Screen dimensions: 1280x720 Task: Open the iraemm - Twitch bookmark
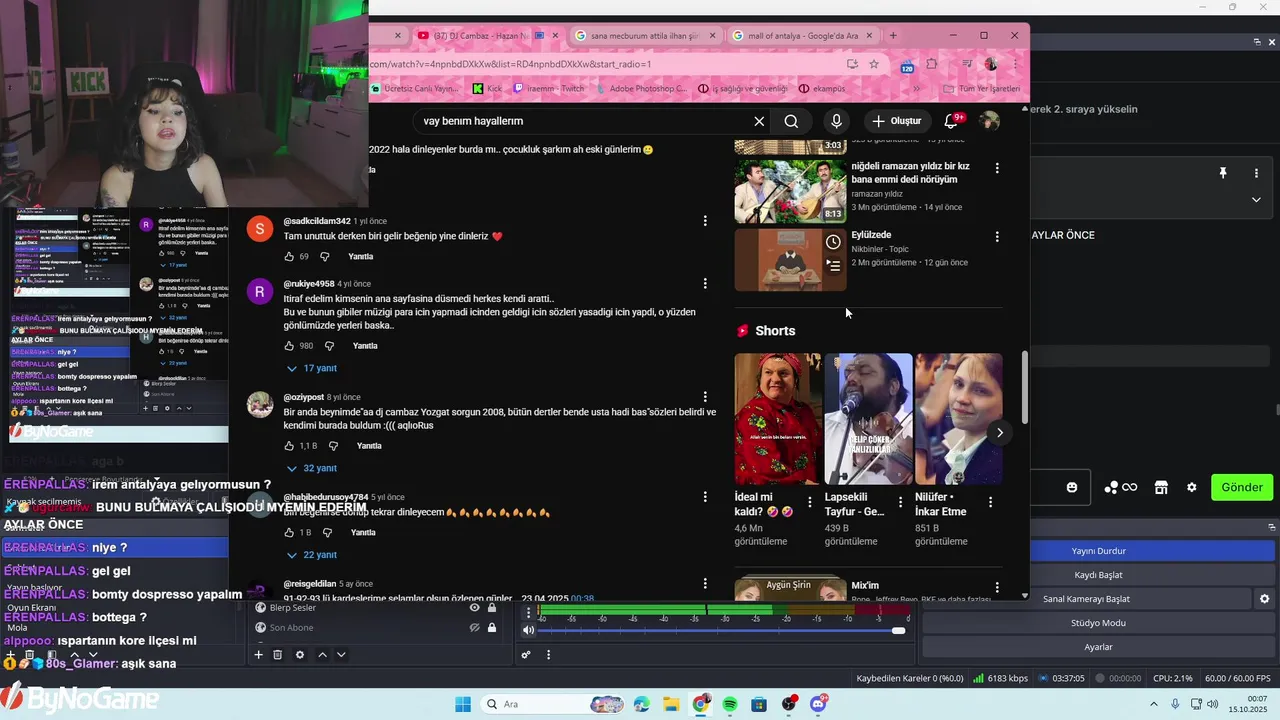tap(549, 89)
